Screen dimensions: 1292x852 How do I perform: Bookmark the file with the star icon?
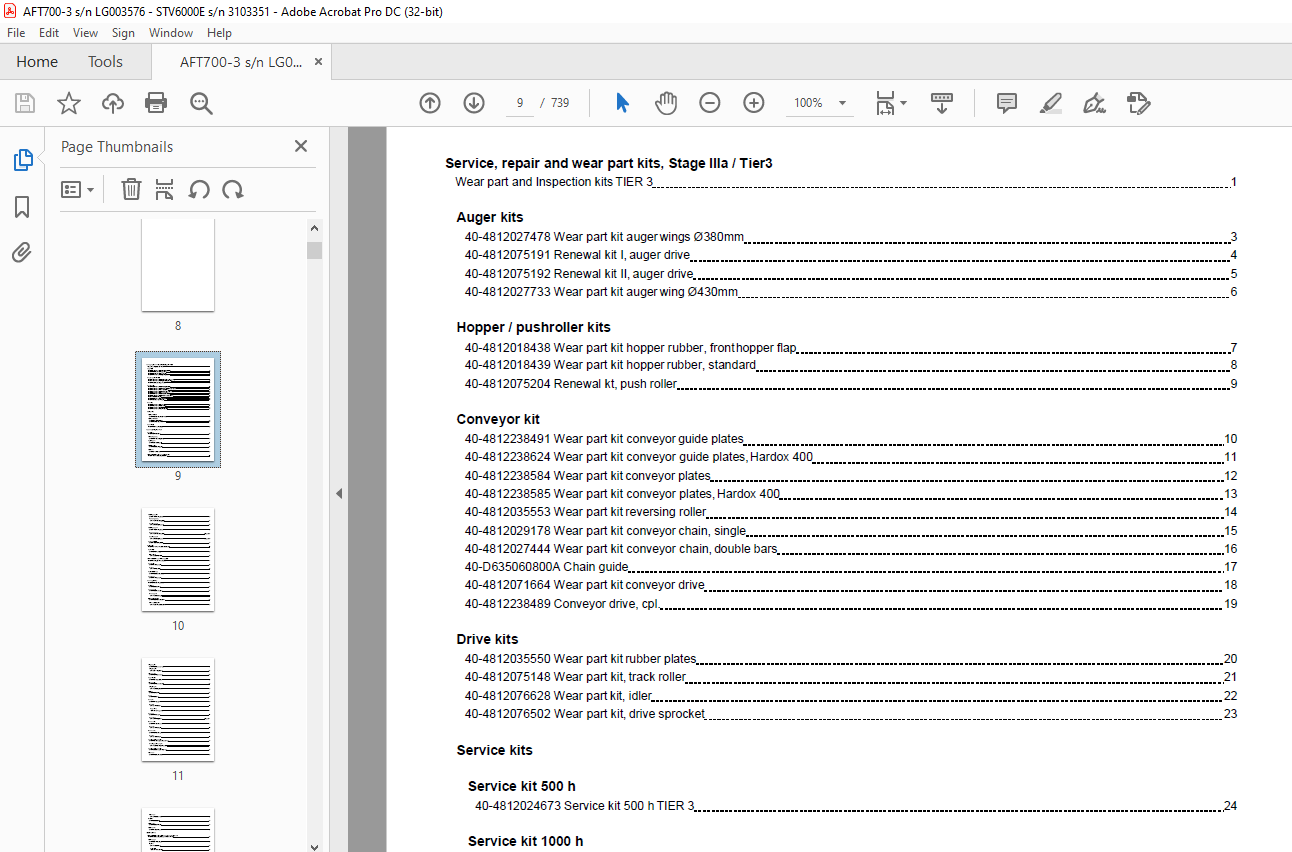pos(68,103)
